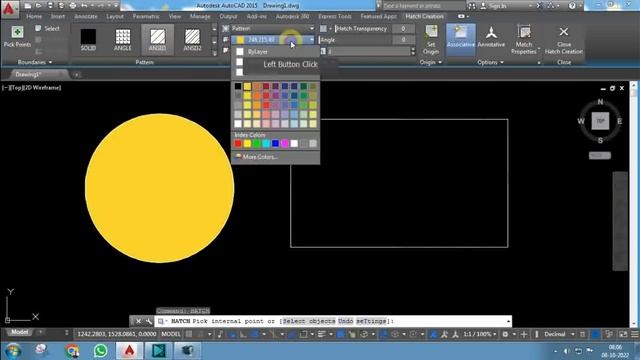Expand the hatch pattern gallery
The height and width of the screenshot is (360, 640).
214,53
